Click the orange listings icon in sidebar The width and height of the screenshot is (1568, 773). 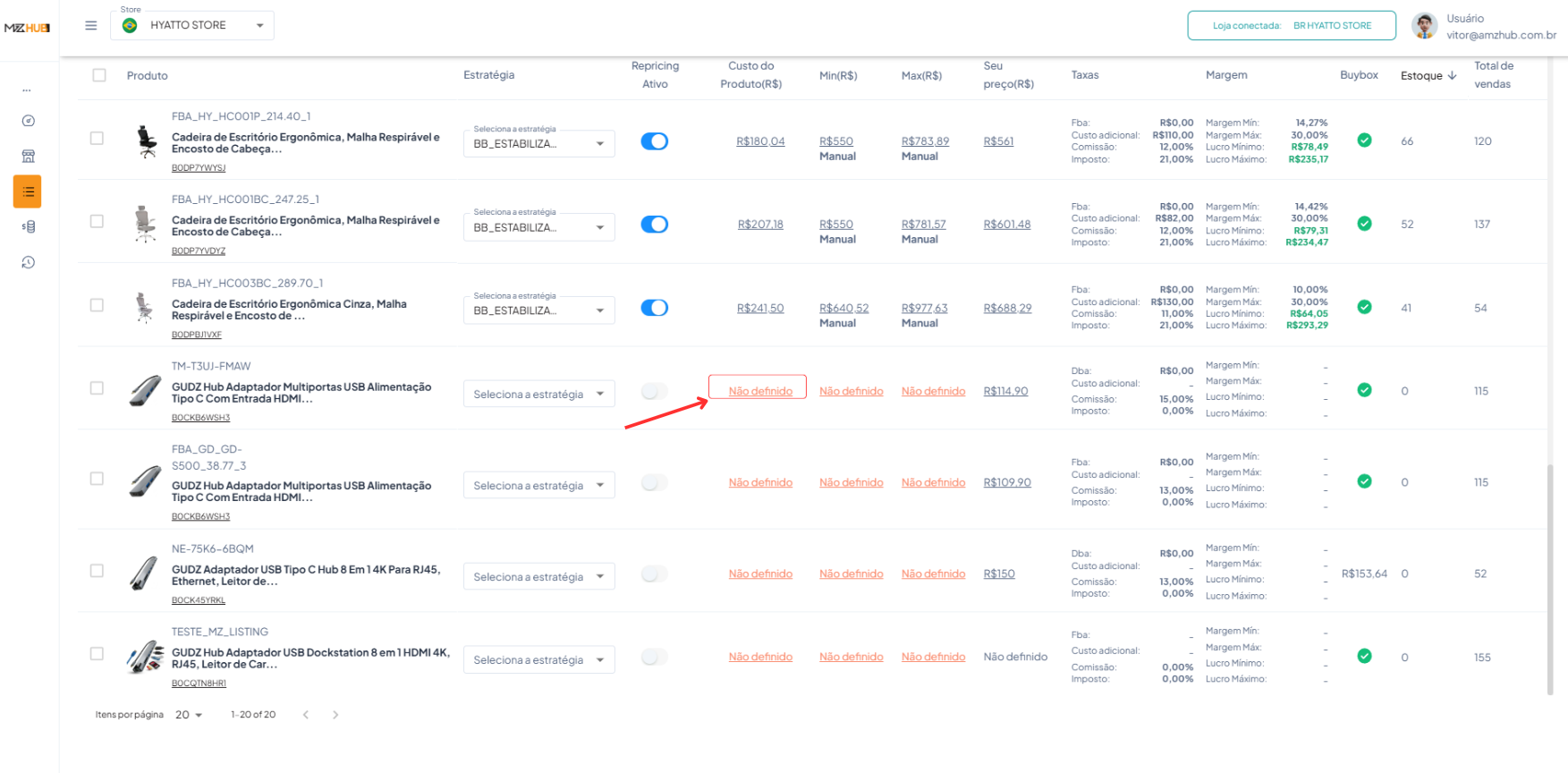pos(28,191)
